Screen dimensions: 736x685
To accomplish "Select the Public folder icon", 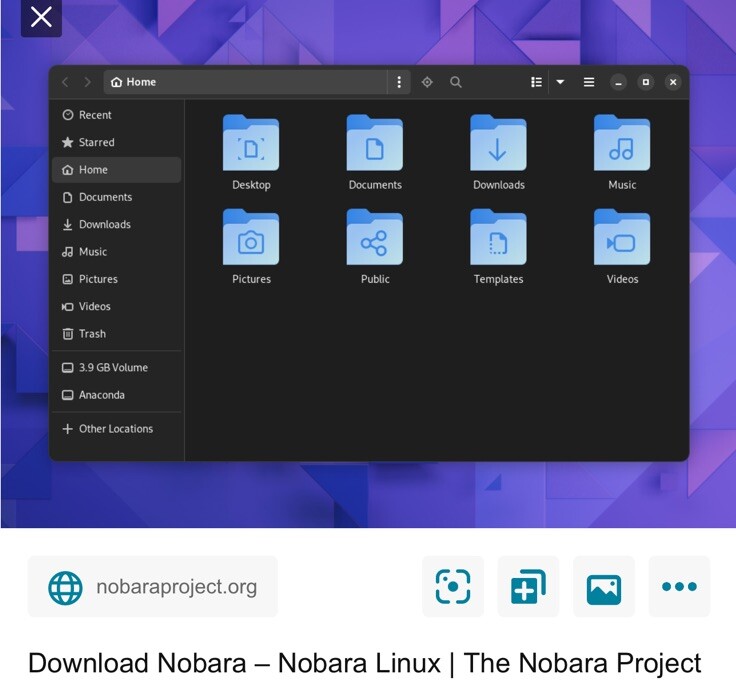I will pyautogui.click(x=375, y=237).
